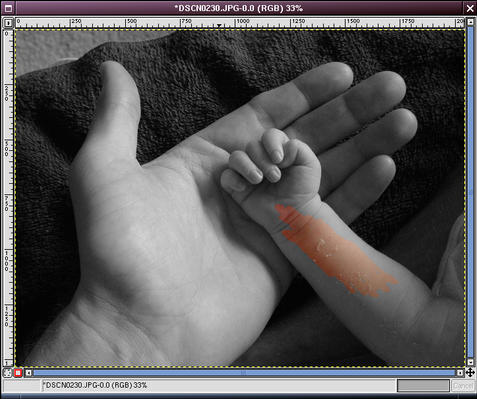477x399 pixels.
Task: Click the blue horizontal scrollbar thumb
Action: pos(244,373)
